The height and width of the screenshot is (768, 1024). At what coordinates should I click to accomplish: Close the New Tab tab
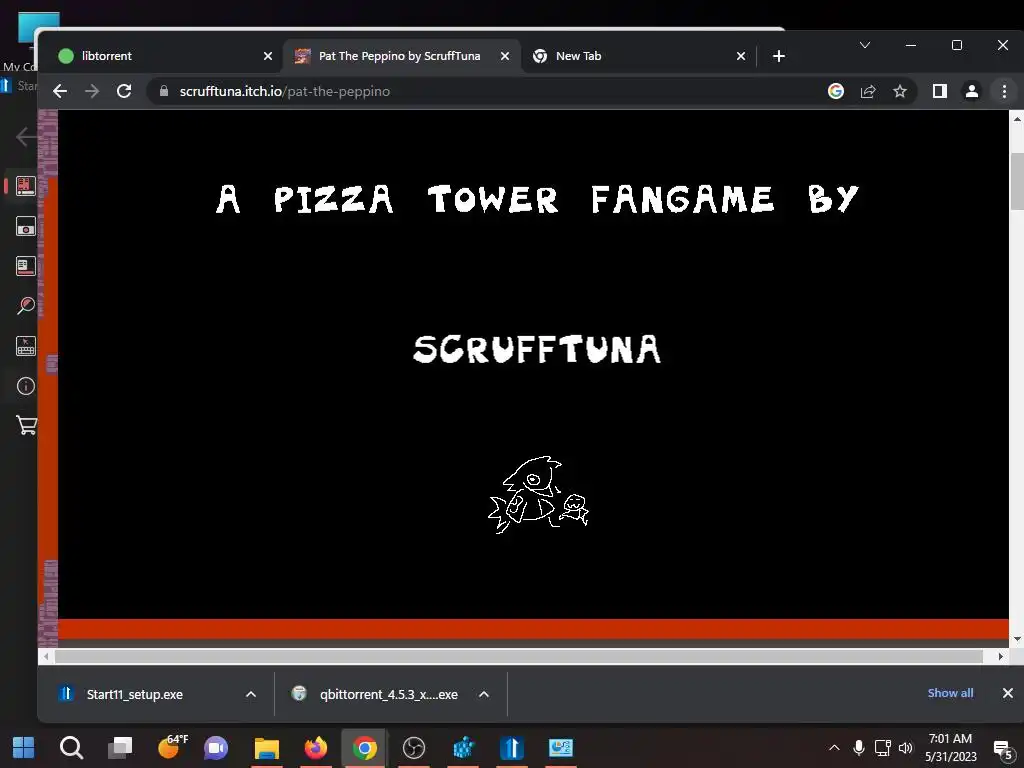pyautogui.click(x=741, y=56)
